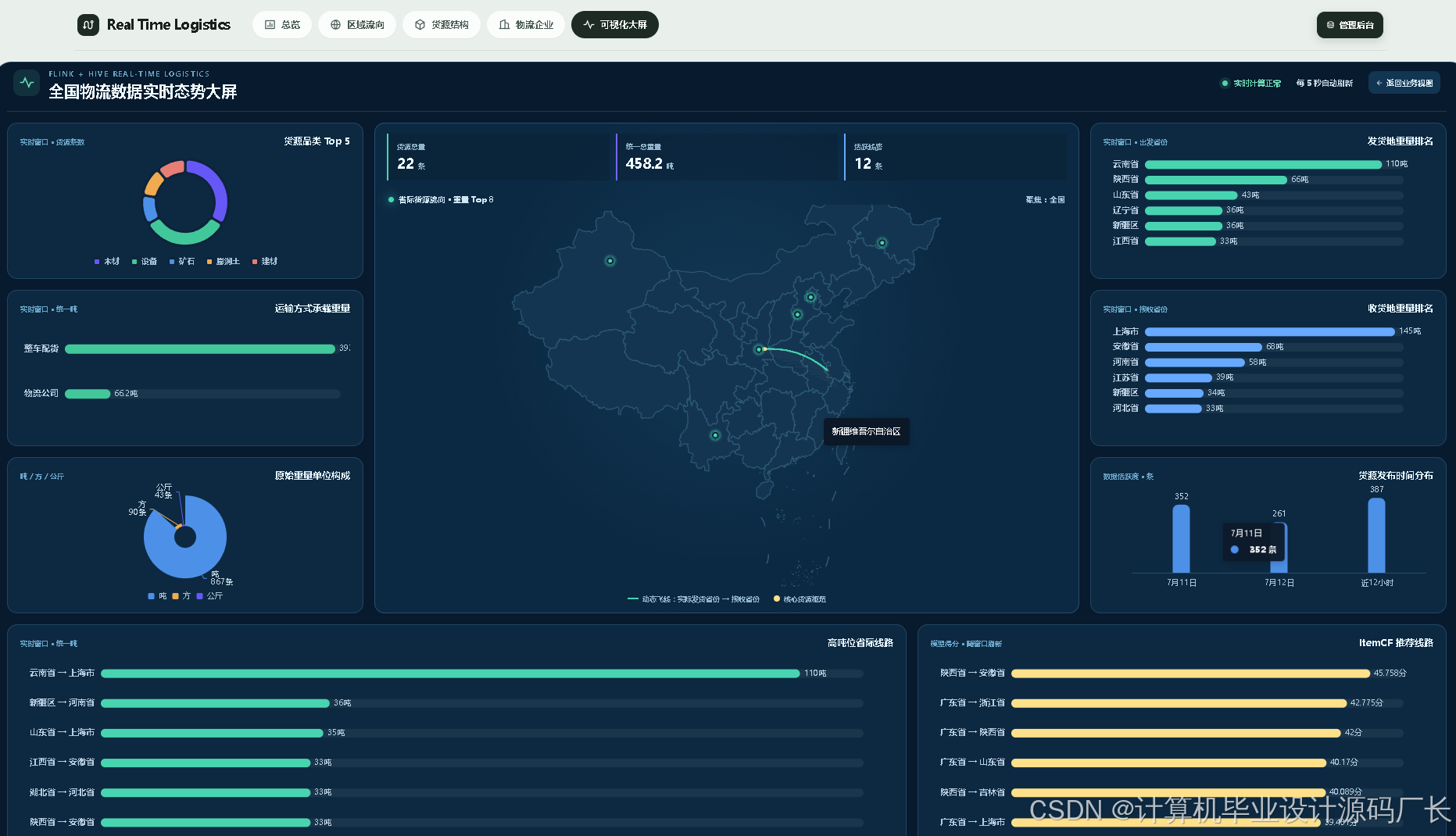Click the Real Time Logistics logo icon

(x=88, y=25)
